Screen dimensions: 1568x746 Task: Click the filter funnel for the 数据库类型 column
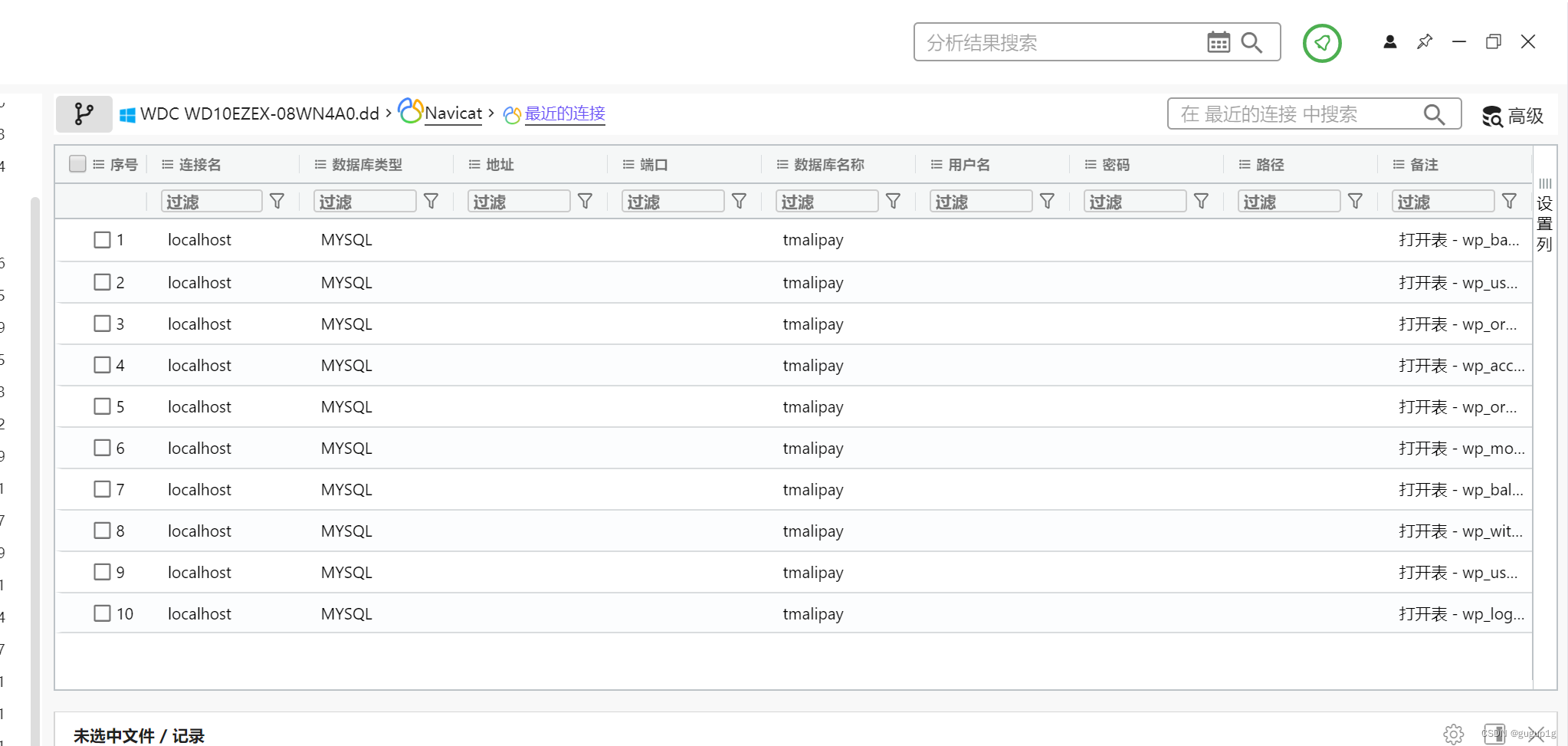click(431, 201)
